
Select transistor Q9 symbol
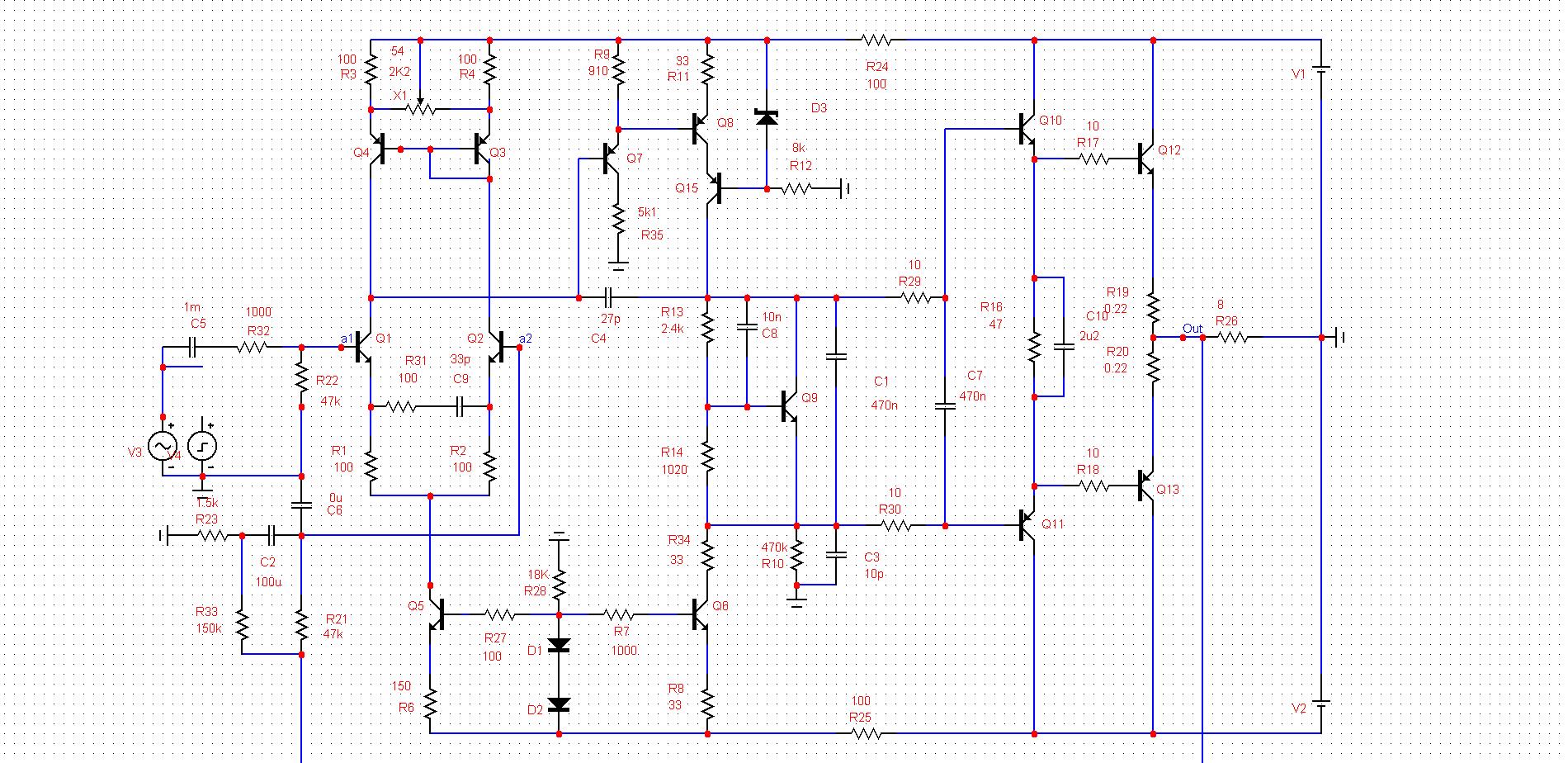tap(790, 406)
